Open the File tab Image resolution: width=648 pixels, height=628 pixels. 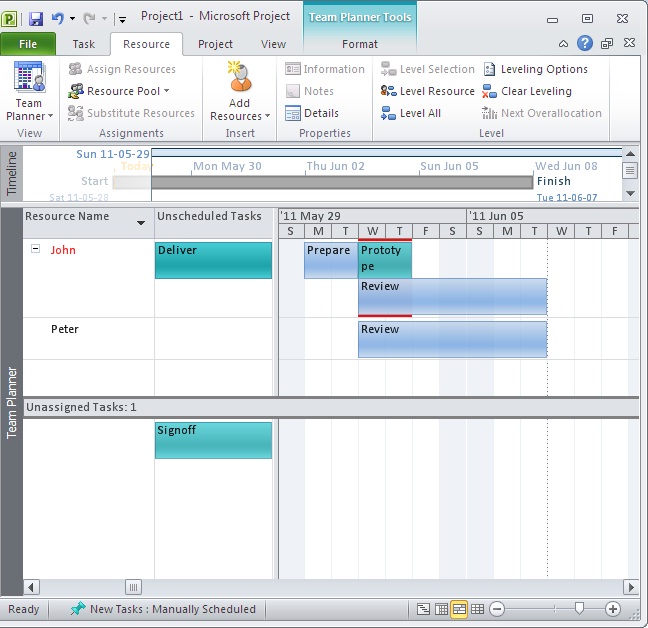tap(28, 44)
